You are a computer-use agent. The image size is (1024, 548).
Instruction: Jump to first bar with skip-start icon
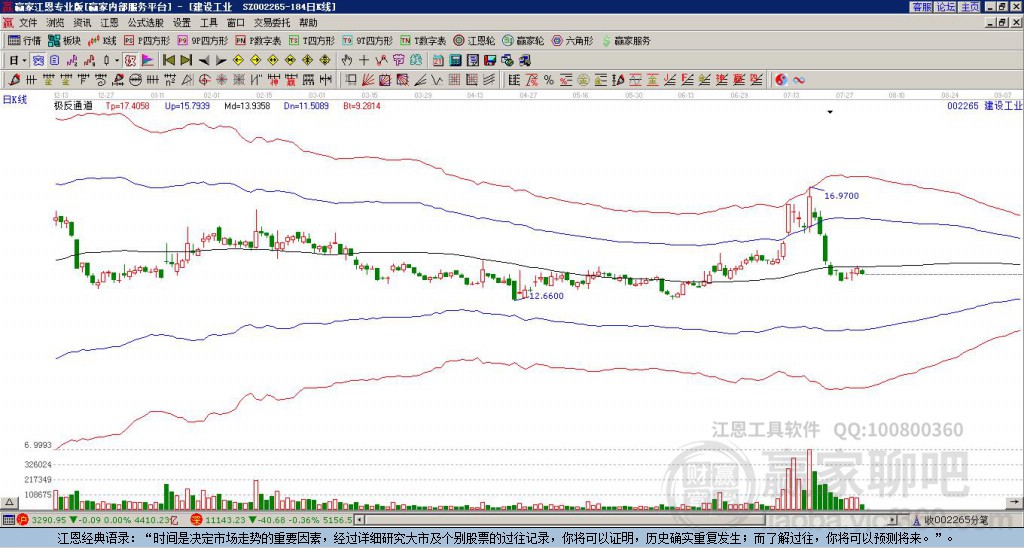tap(168, 61)
